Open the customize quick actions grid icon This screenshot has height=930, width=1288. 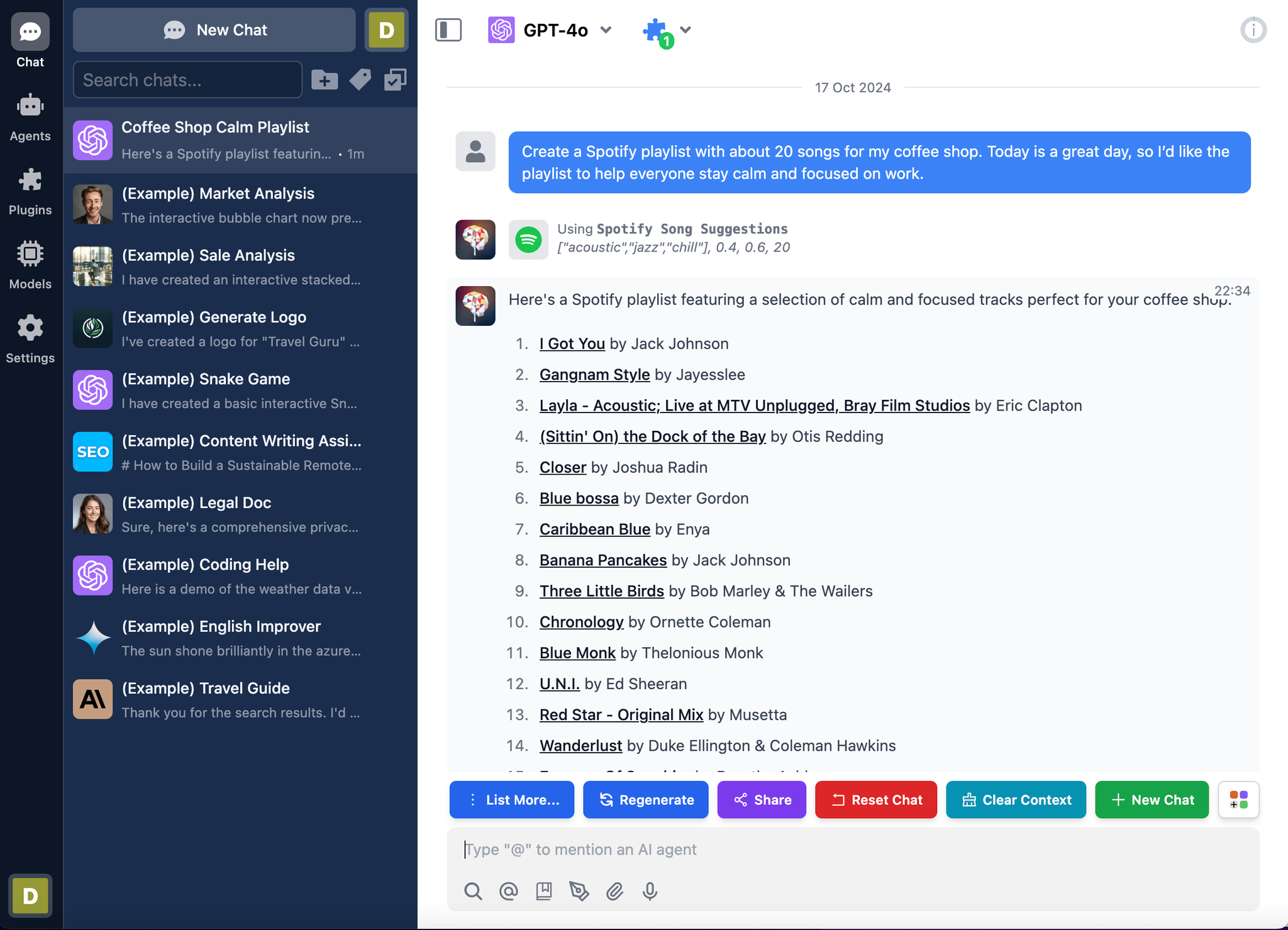1238,800
